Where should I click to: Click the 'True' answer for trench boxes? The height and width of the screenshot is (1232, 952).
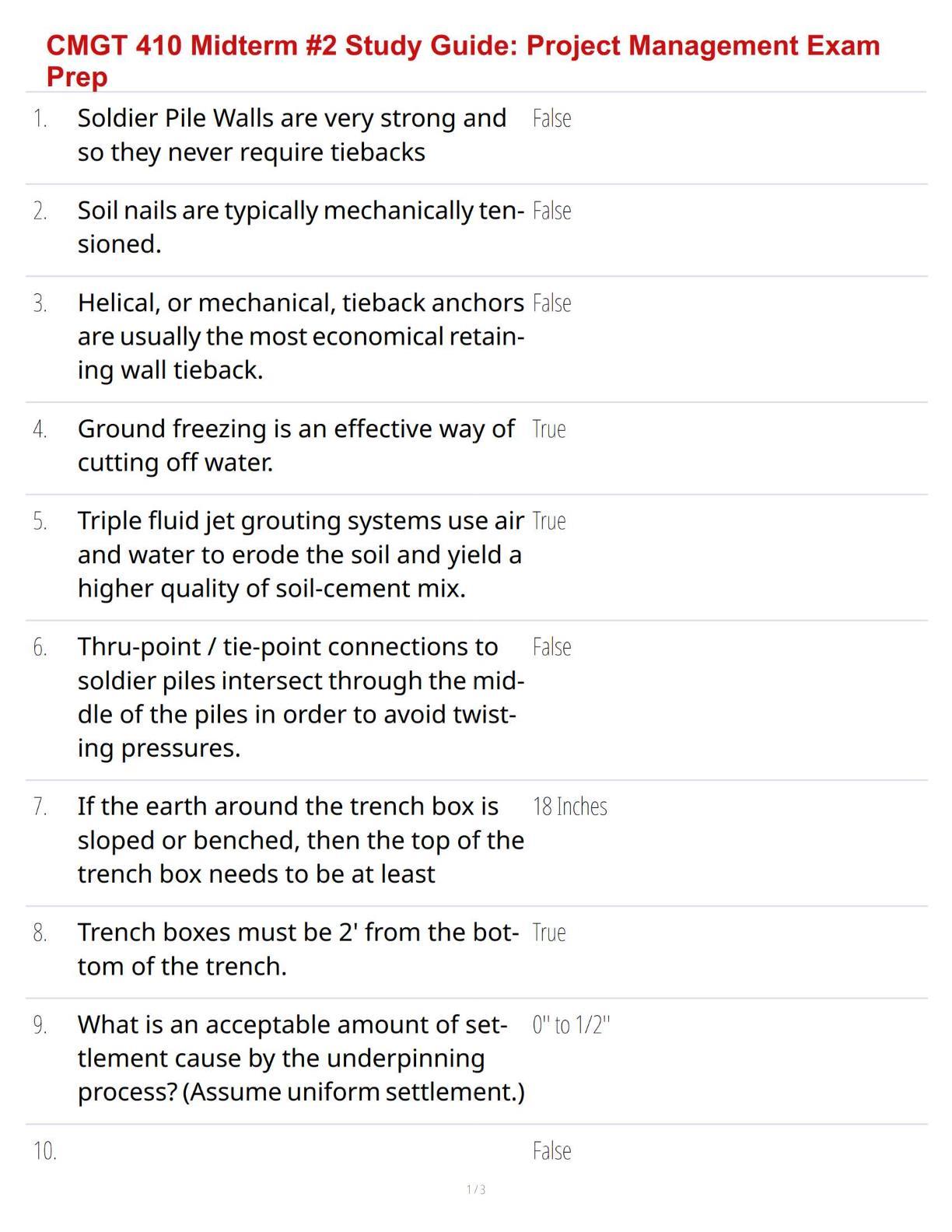(549, 932)
